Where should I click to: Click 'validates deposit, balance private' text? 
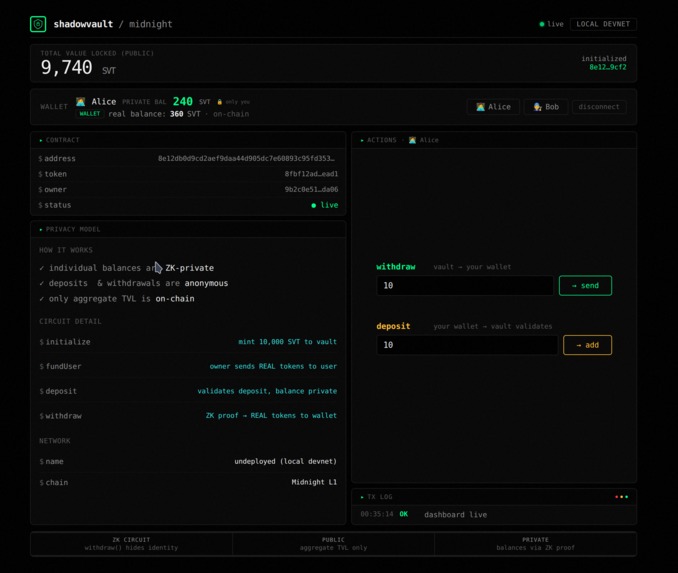point(267,391)
